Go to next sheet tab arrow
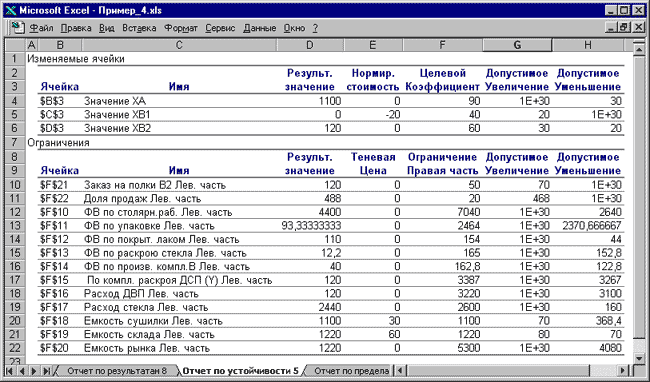650x382 pixels. coord(34,370)
